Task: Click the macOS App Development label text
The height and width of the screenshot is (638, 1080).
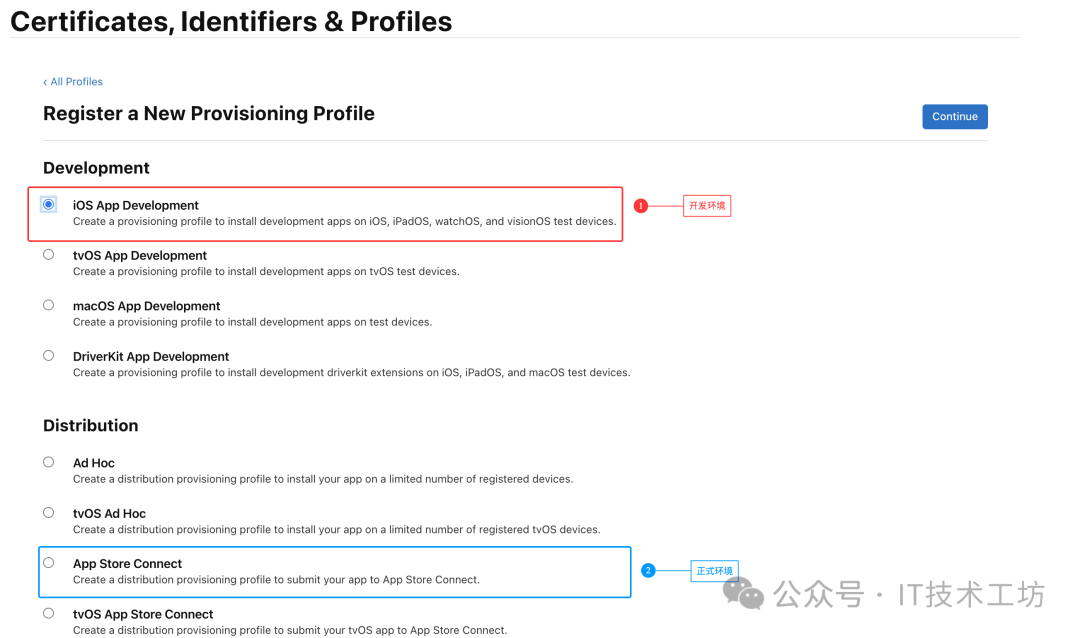Action: tap(146, 306)
